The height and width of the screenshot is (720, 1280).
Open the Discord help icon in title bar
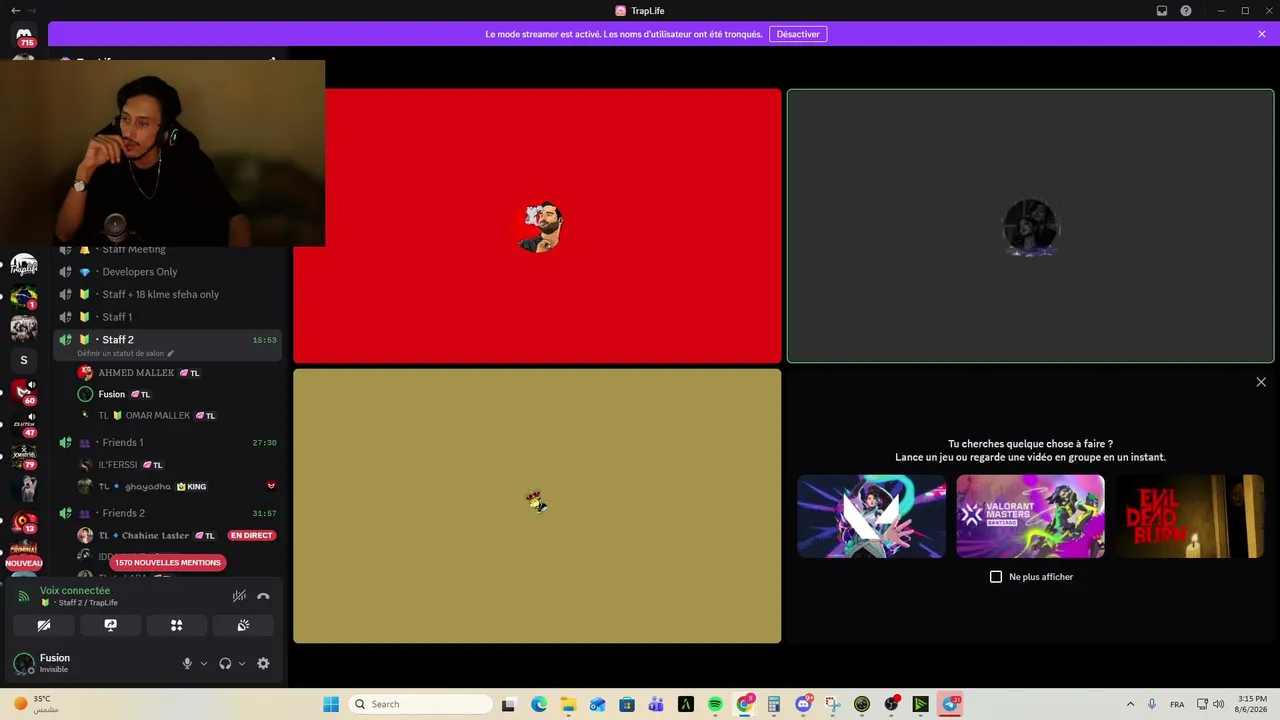pyautogui.click(x=1186, y=11)
